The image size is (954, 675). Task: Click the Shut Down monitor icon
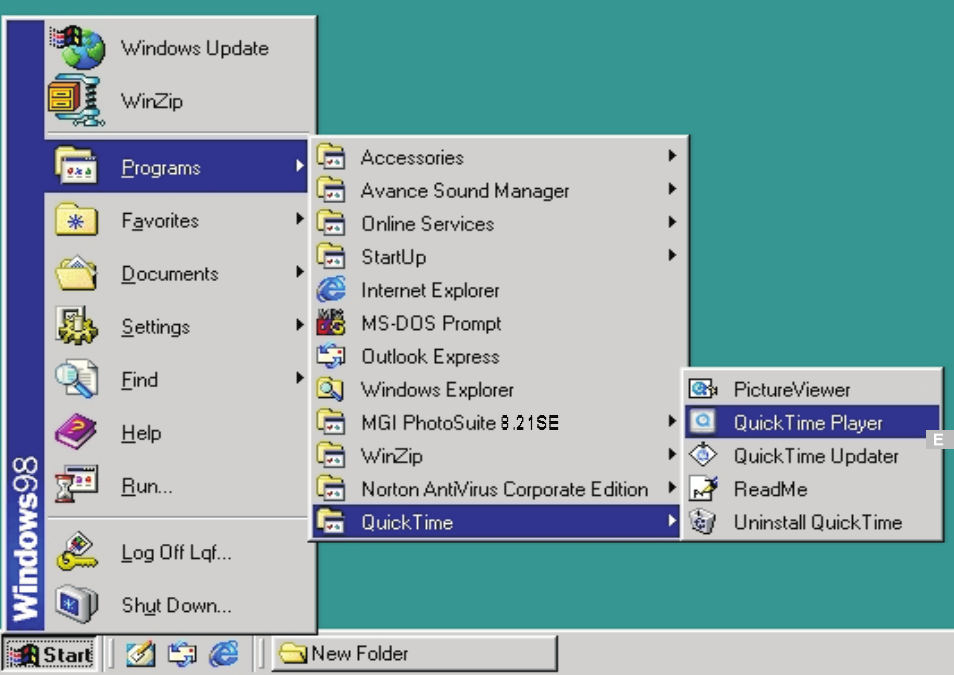pos(76,604)
